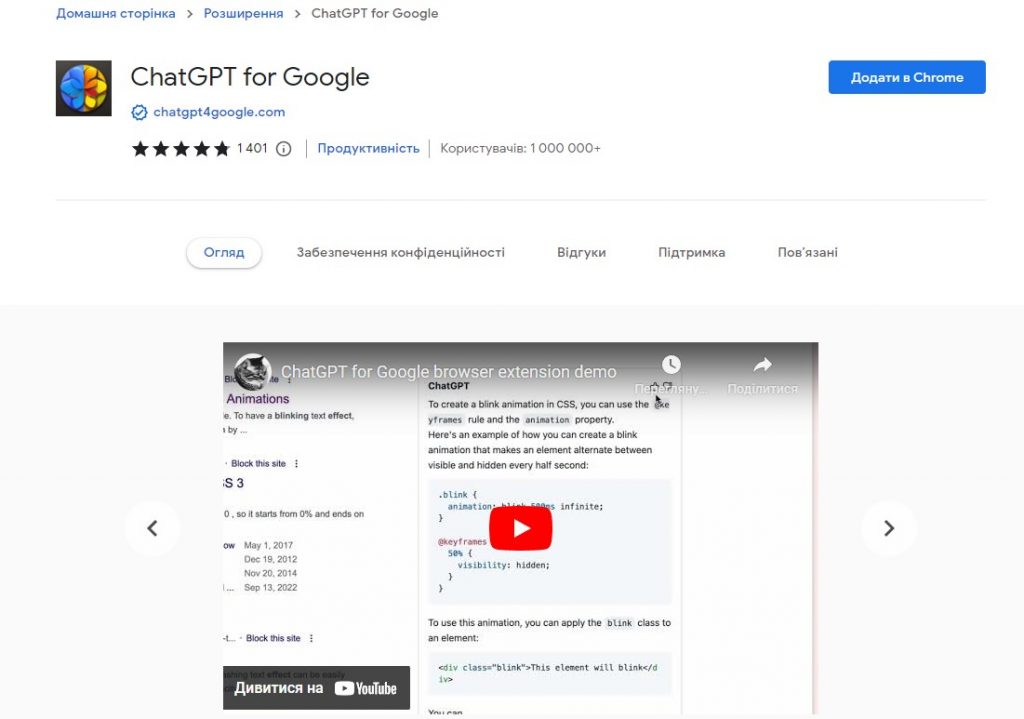Go to the Пов'язані tab
The width and height of the screenshot is (1024, 719).
(807, 253)
